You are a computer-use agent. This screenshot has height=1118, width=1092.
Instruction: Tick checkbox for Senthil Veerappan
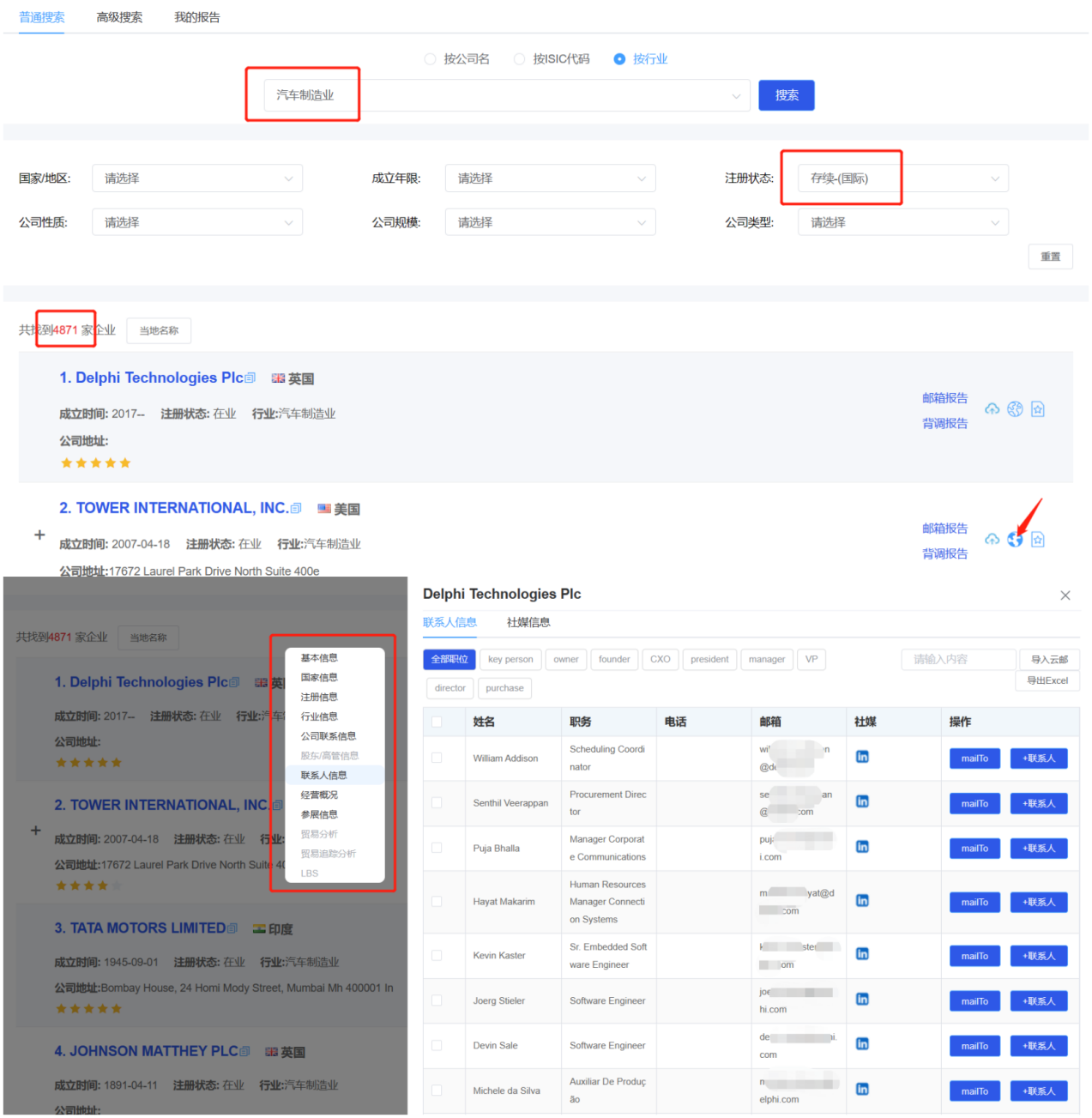[437, 803]
